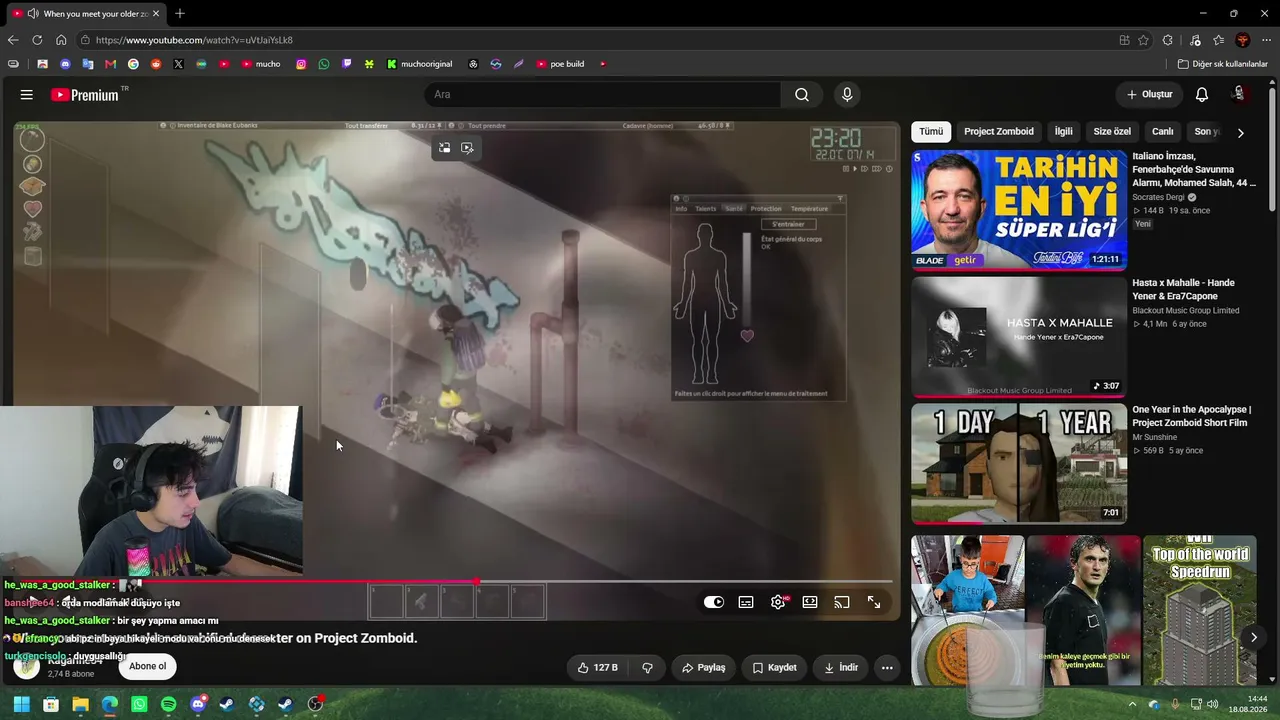
Task: Like the video with 127 B
Action: 597,667
